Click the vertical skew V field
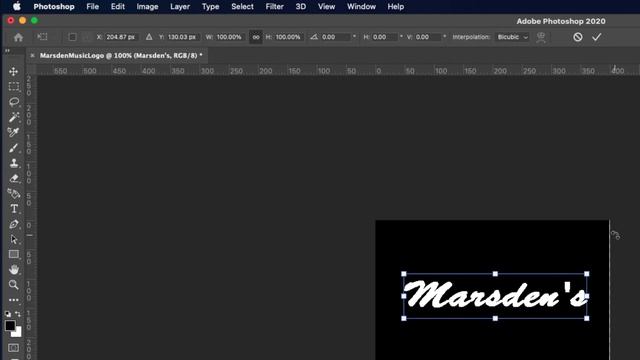This screenshot has height=360, width=640. point(428,37)
